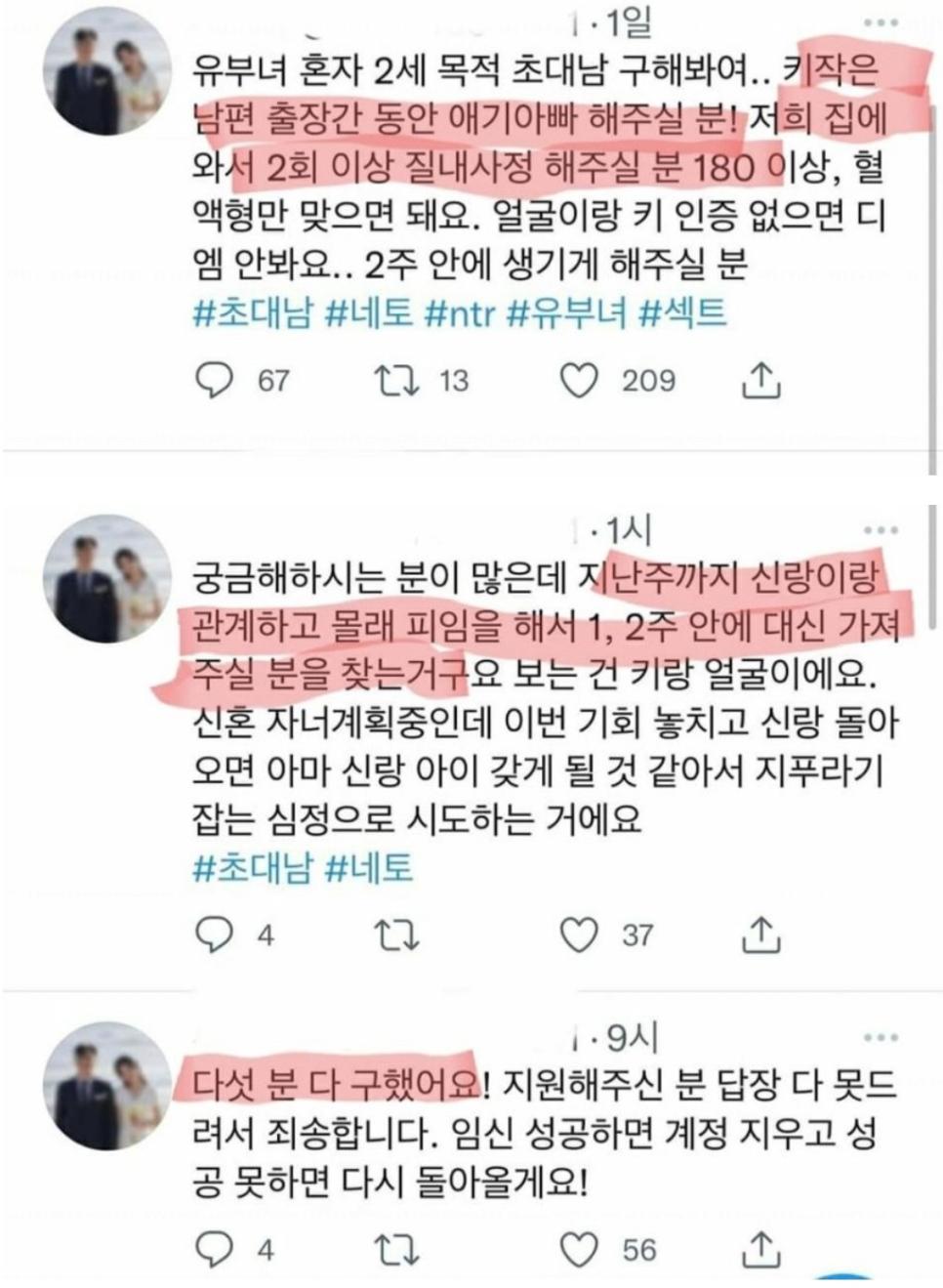Like the tweet showing 37 hearts
Viewport: 943px width, 1288px height.
(579, 935)
